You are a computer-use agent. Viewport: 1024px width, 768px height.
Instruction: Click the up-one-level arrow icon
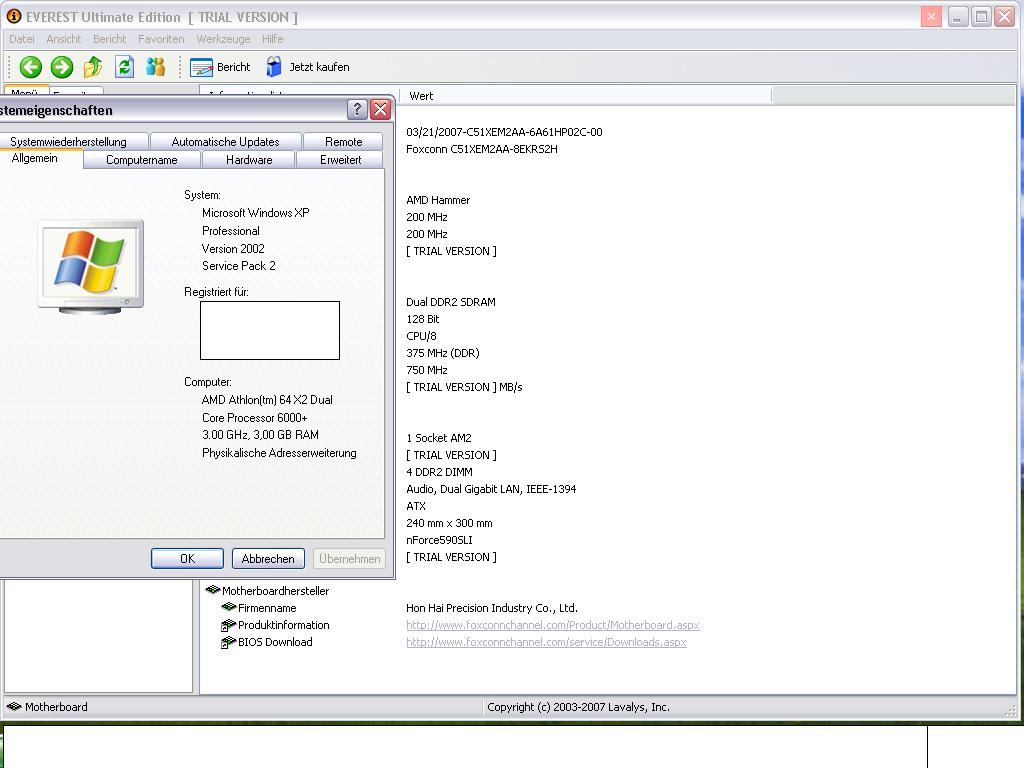[93, 67]
